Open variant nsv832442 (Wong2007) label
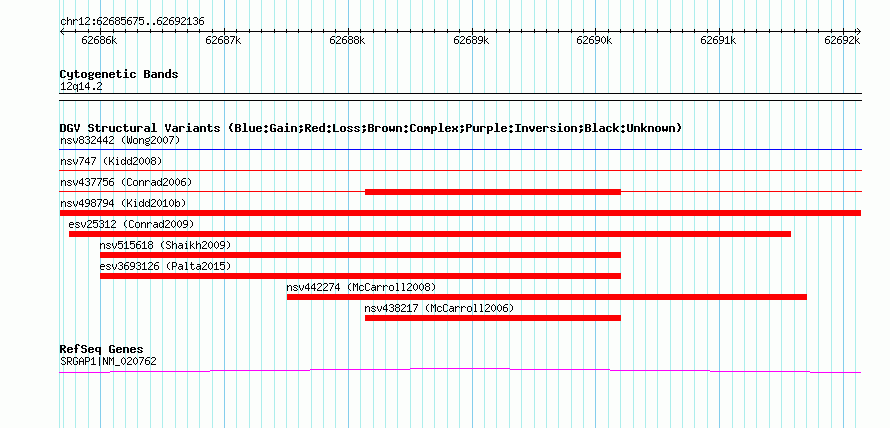The image size is (890, 428). [120, 140]
